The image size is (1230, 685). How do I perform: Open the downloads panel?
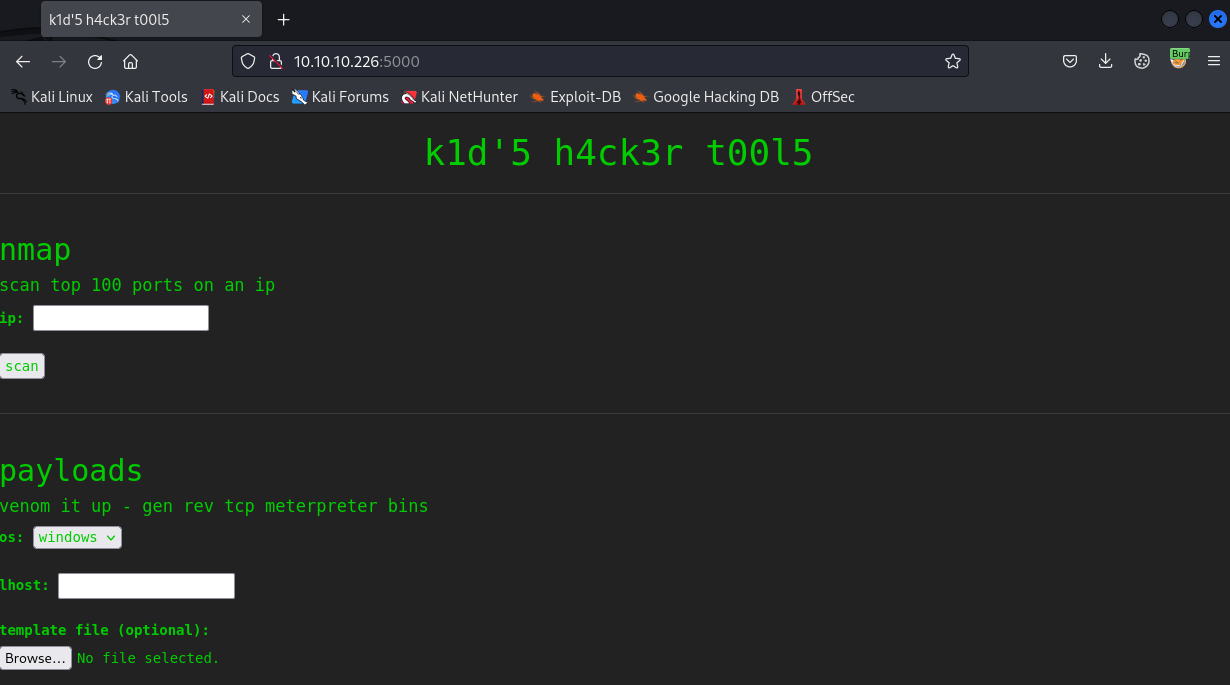1105,61
